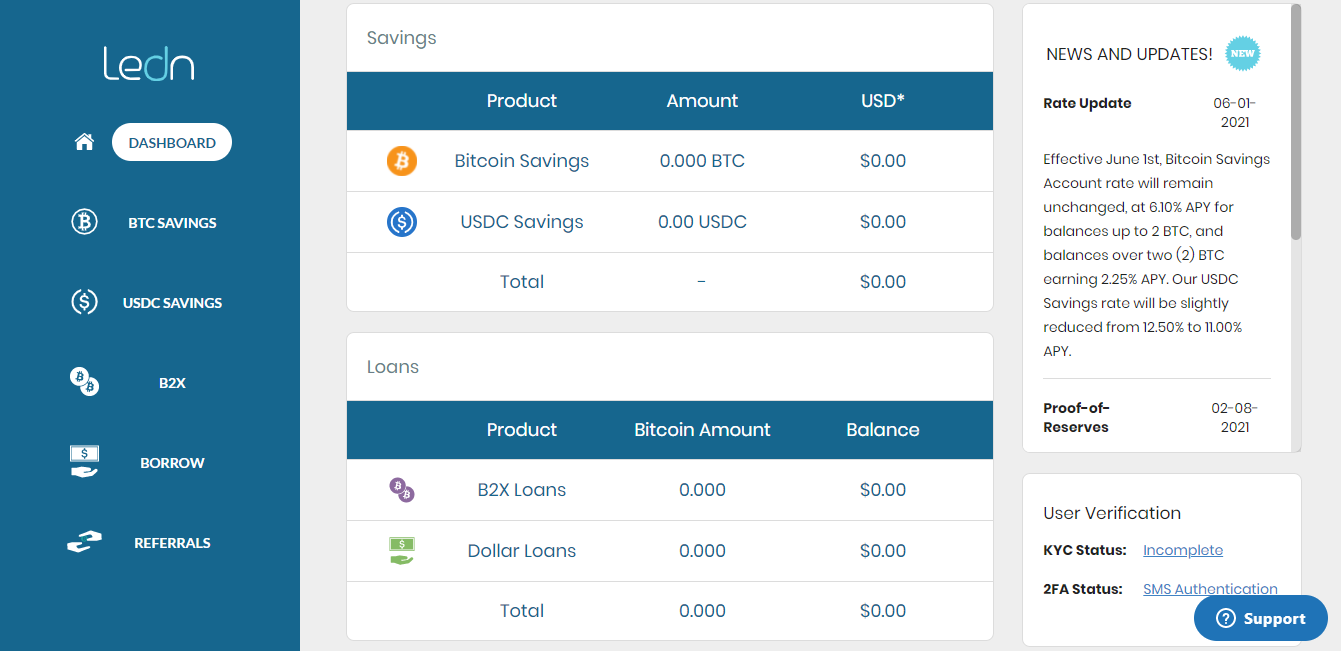The width and height of the screenshot is (1341, 651).
Task: Select the Referrals menu entry
Action: (x=172, y=543)
